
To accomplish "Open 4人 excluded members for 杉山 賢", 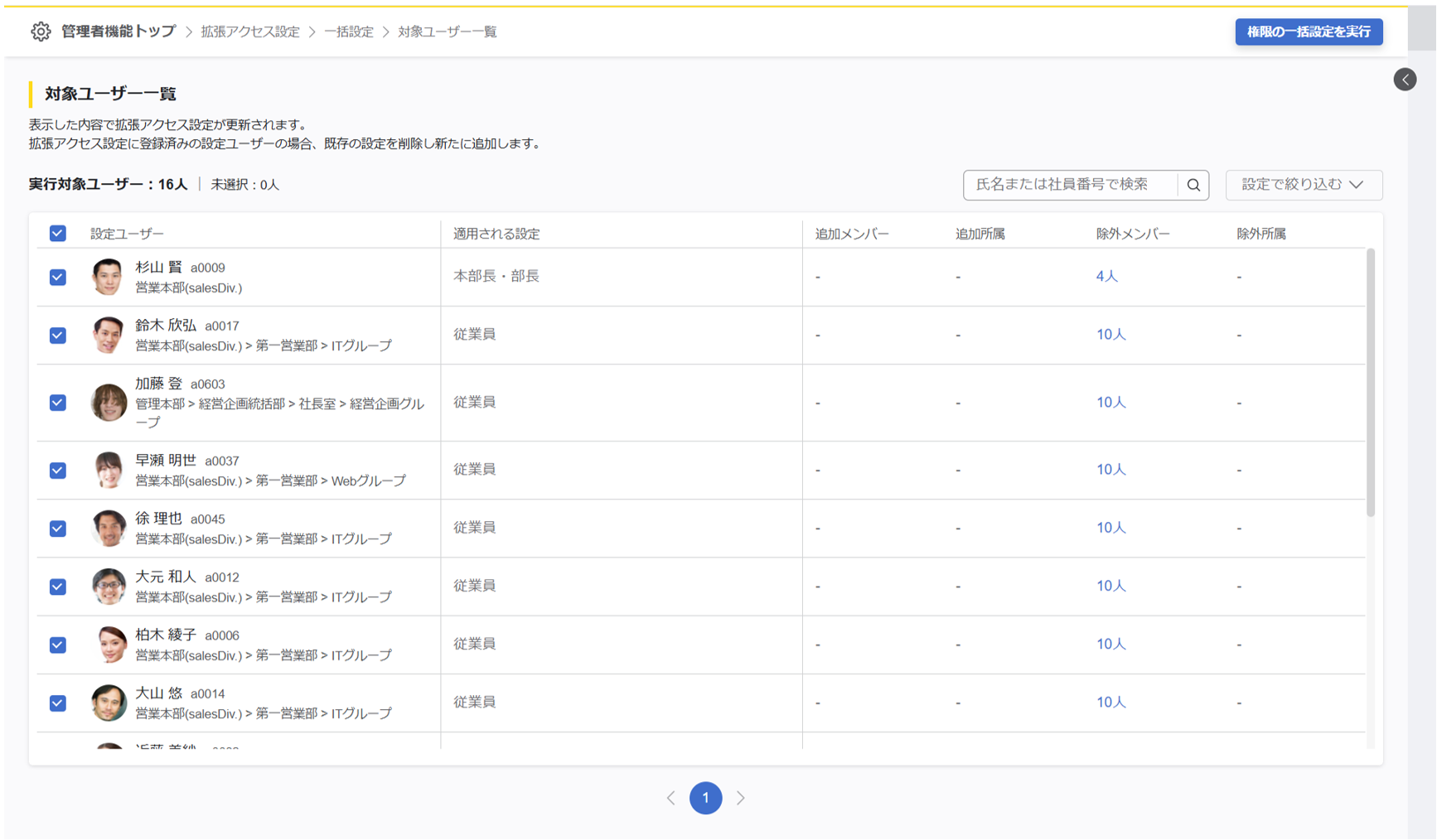I will pyautogui.click(x=1106, y=277).
